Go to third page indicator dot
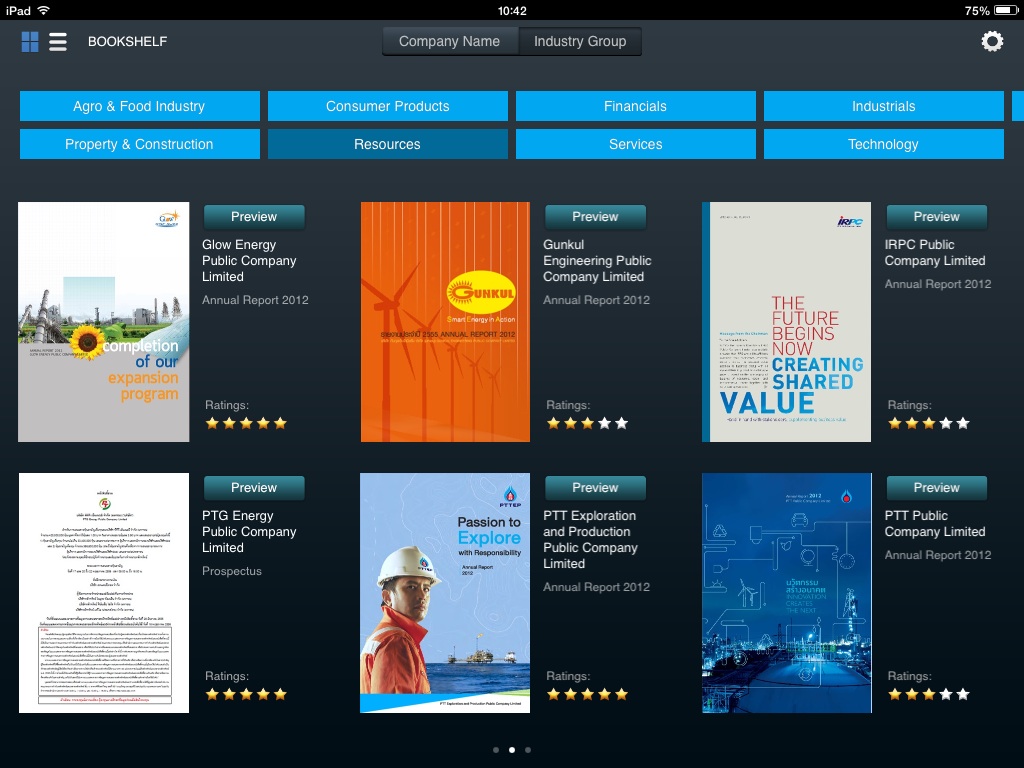The height and width of the screenshot is (768, 1024). pos(528,749)
